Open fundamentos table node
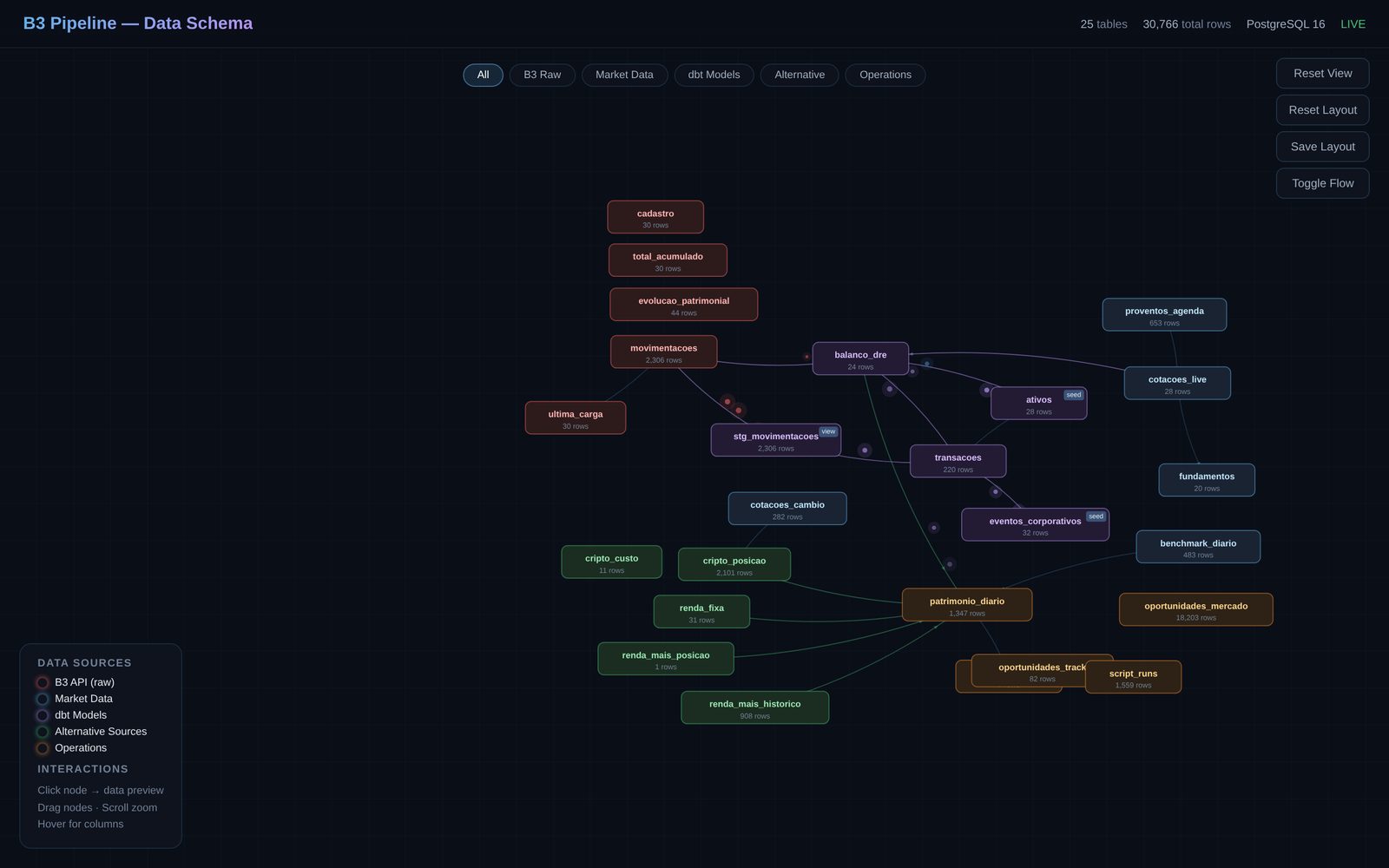1389x868 pixels. click(x=1207, y=480)
